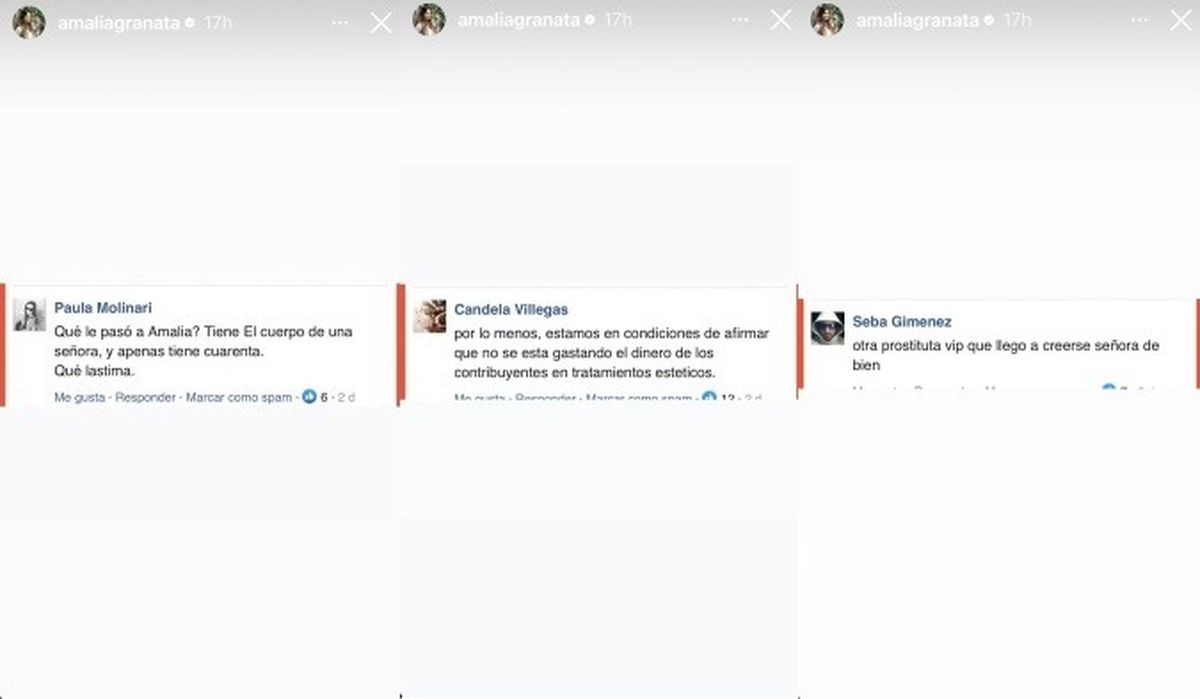Open three-dot options menu in first story
This screenshot has height=699, width=1200.
pyautogui.click(x=341, y=22)
